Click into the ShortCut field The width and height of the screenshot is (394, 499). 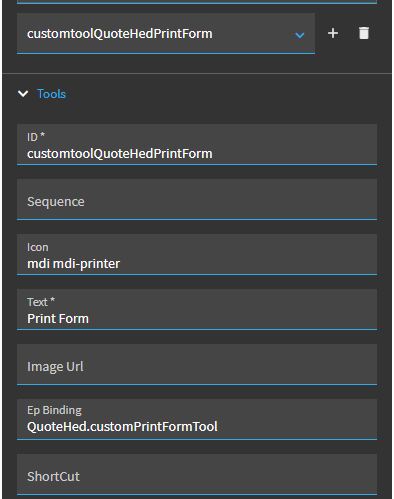[197, 474]
